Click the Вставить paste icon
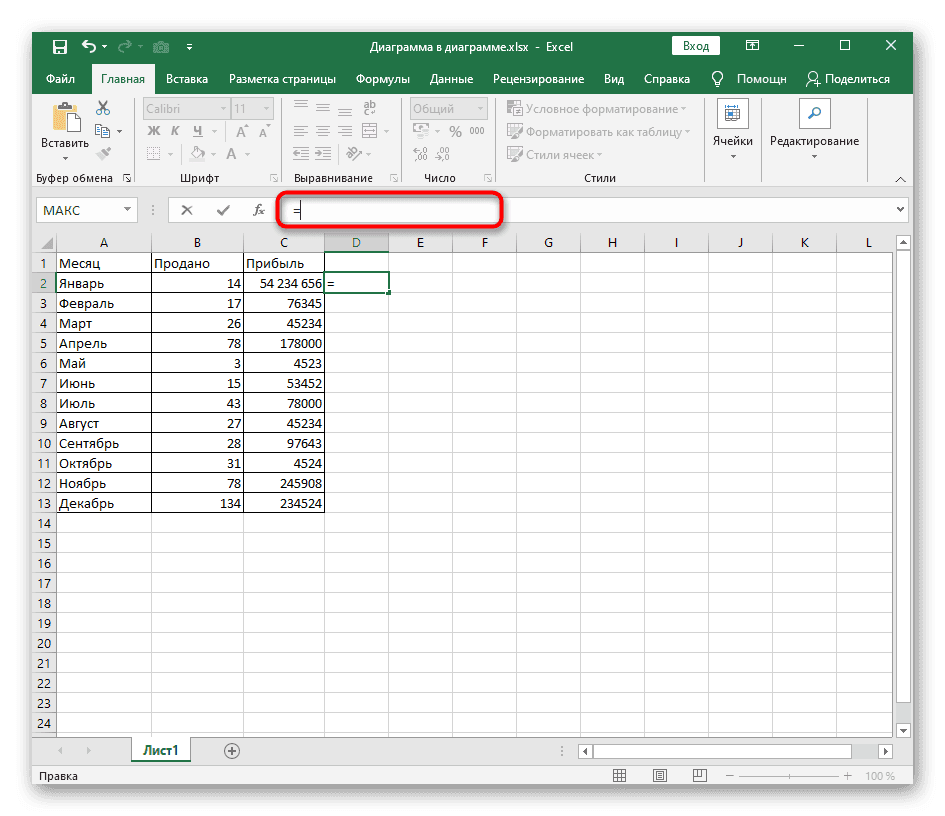This screenshot has height=816, width=945. (65, 120)
